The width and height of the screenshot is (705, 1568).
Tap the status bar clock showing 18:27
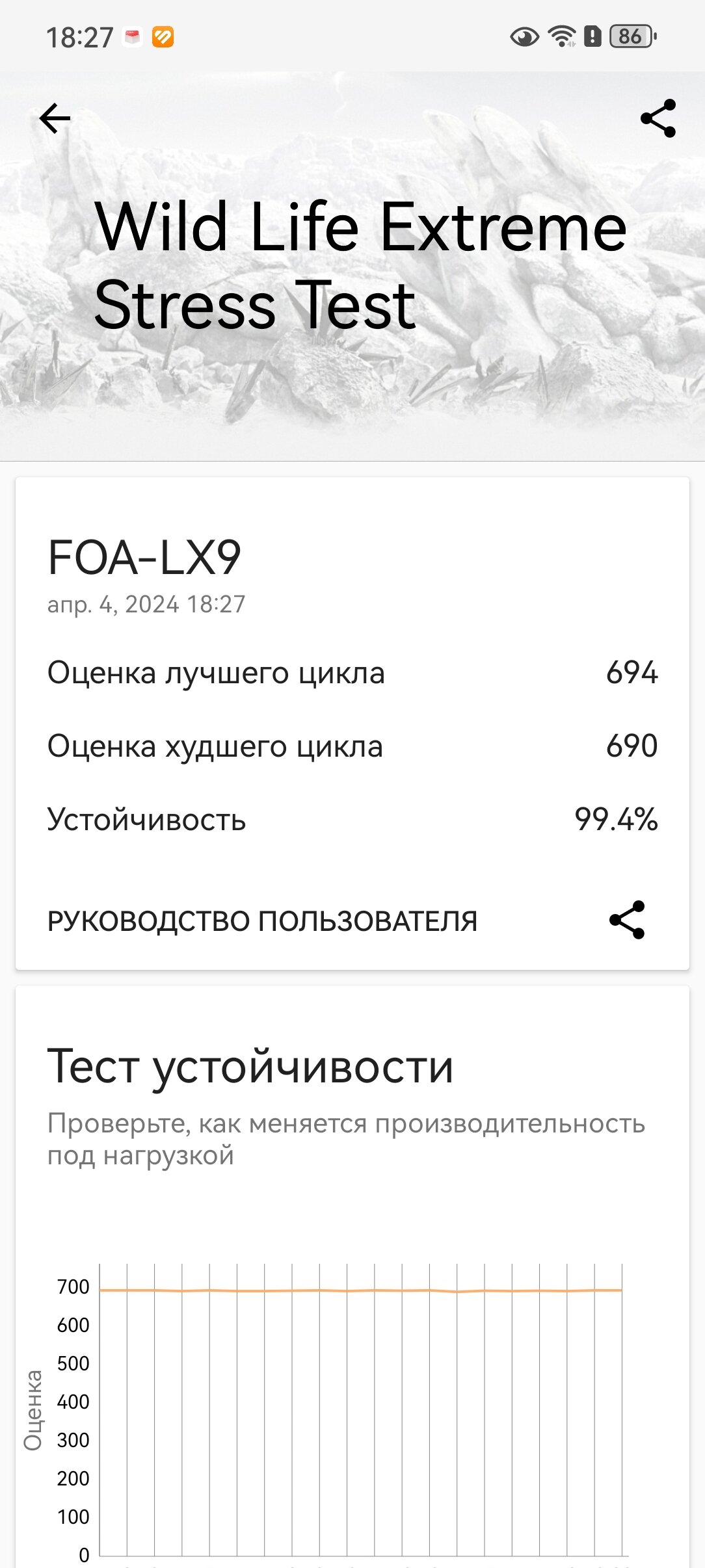click(79, 38)
